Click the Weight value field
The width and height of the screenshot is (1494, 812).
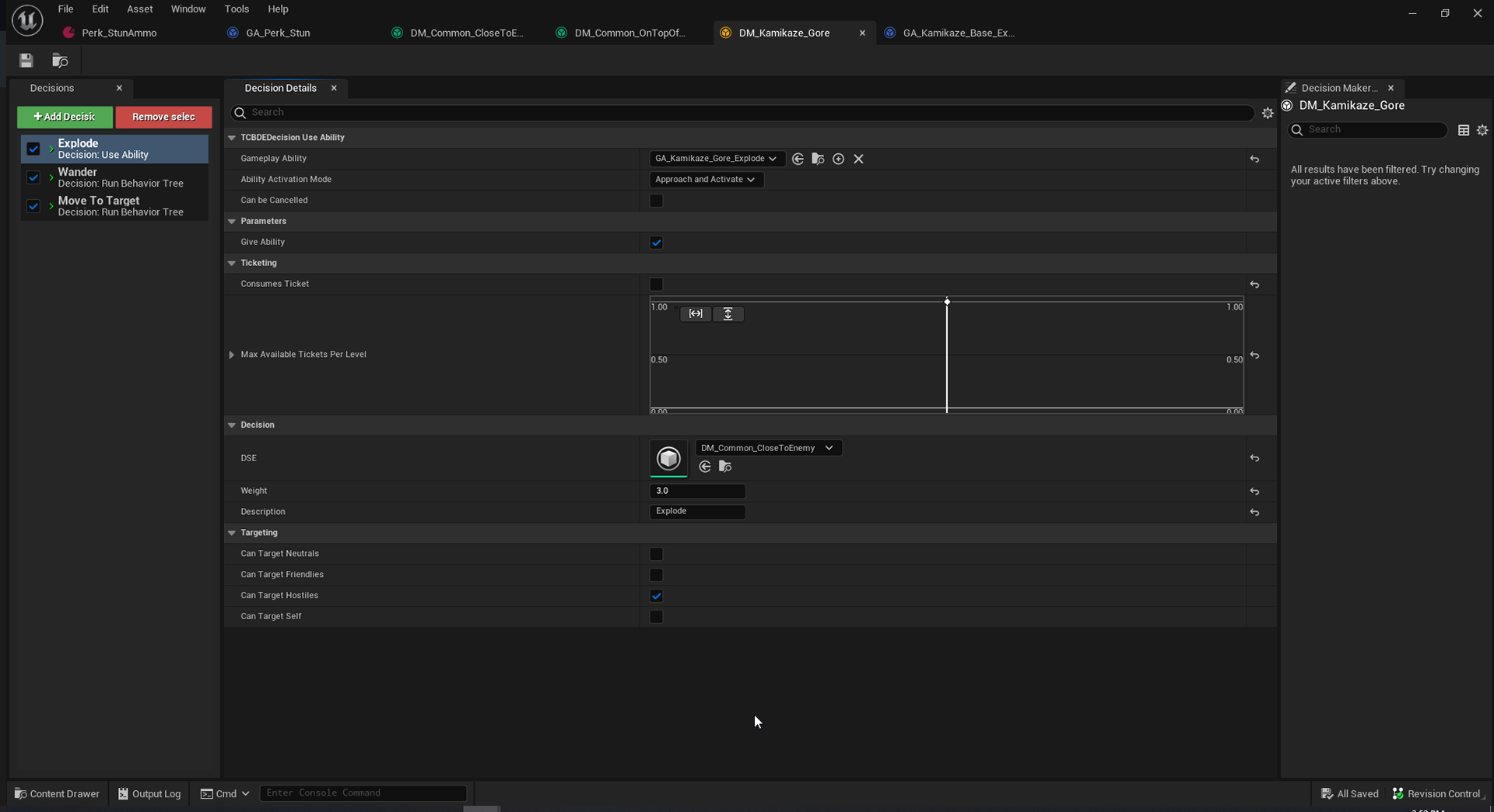tap(697, 492)
